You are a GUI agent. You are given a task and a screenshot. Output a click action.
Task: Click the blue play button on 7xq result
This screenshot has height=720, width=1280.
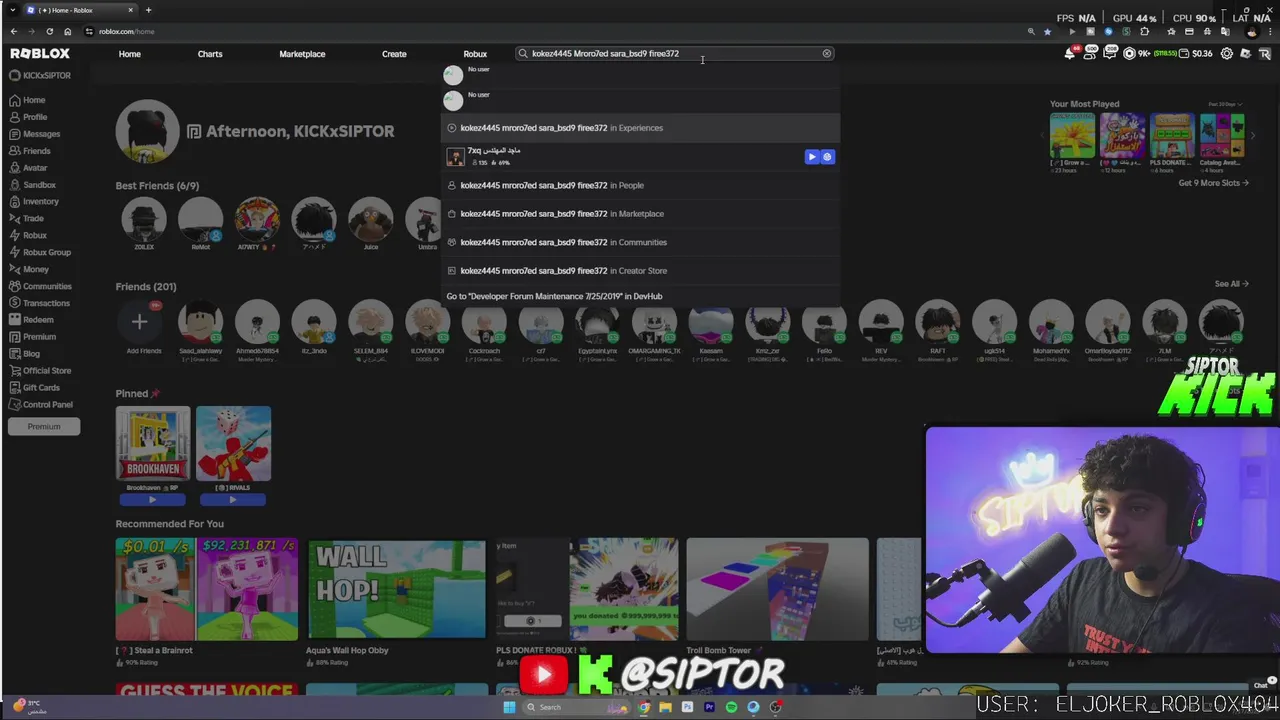812,157
